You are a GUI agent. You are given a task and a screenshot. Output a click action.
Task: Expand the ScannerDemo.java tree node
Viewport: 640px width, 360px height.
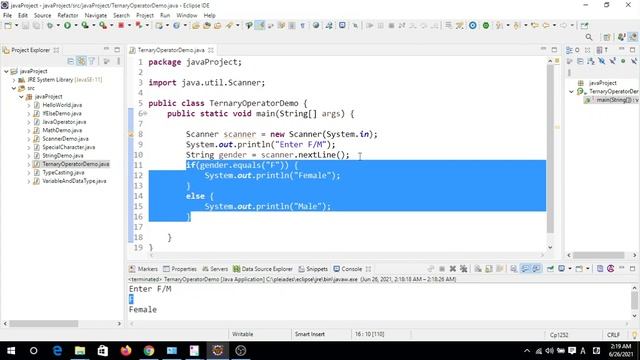[x=29, y=139]
